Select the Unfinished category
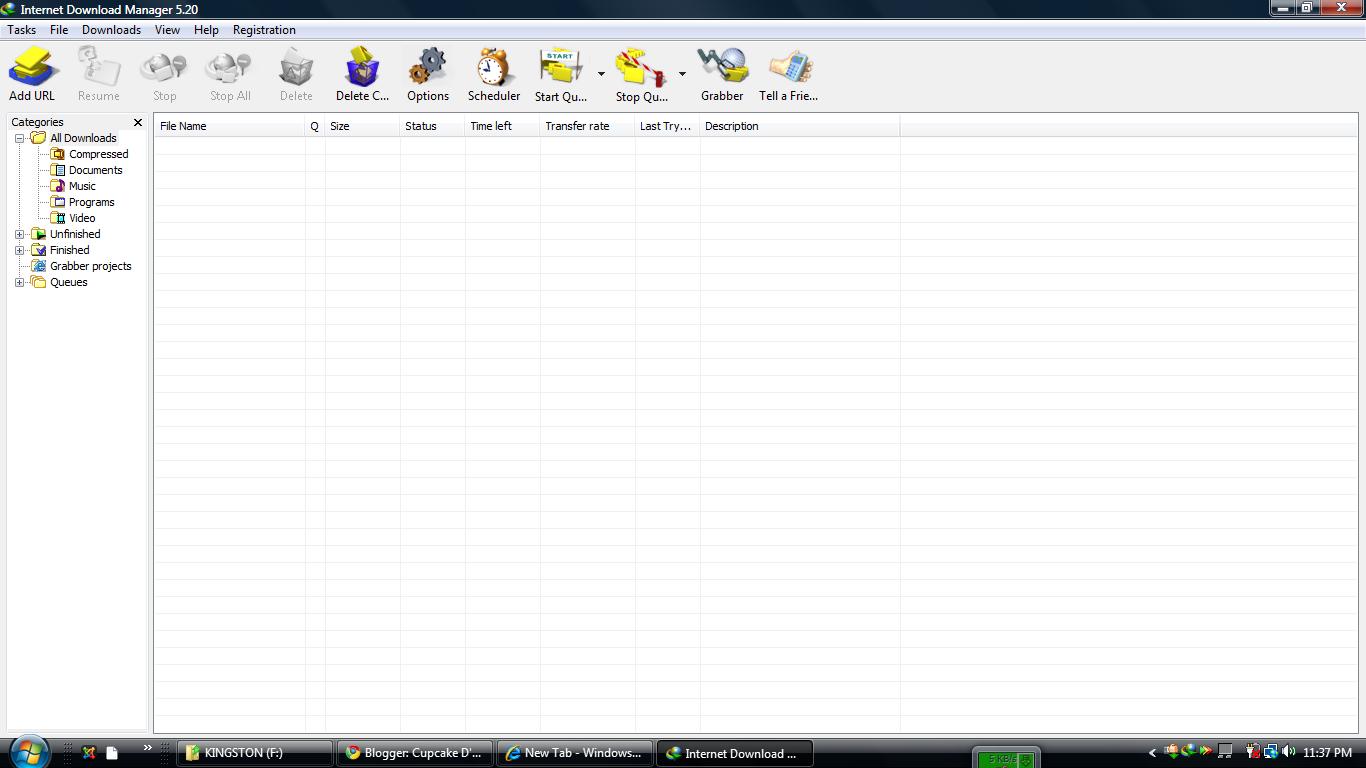Image resolution: width=1366 pixels, height=768 pixels. pyautogui.click(x=75, y=234)
